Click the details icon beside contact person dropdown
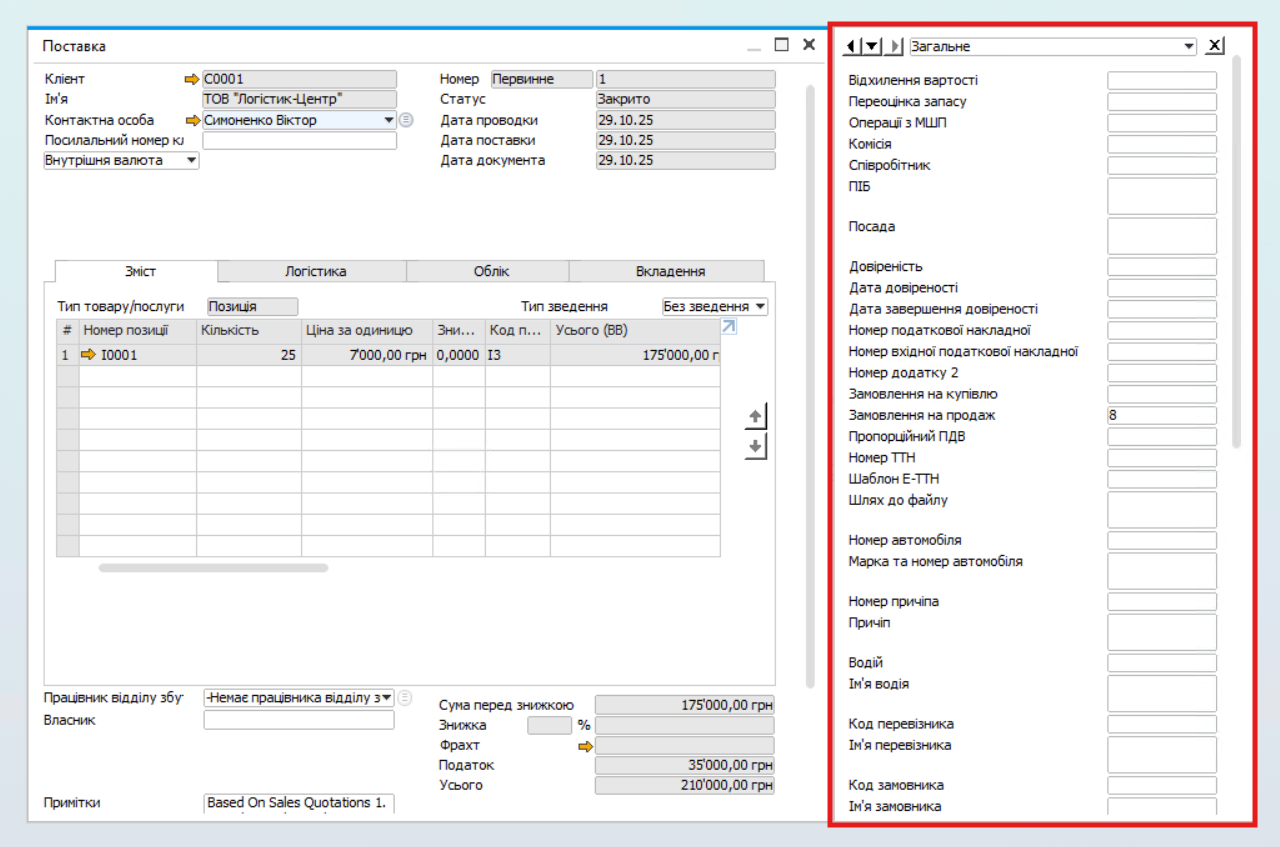 click(405, 120)
